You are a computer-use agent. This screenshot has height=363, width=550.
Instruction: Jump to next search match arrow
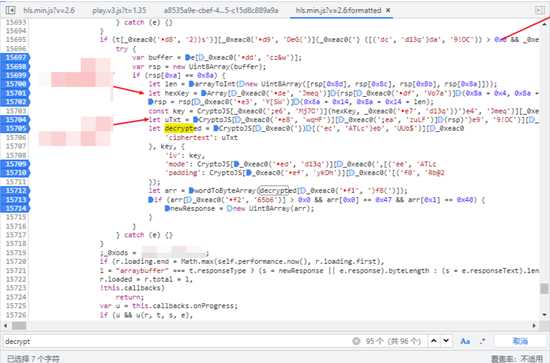[446, 341]
